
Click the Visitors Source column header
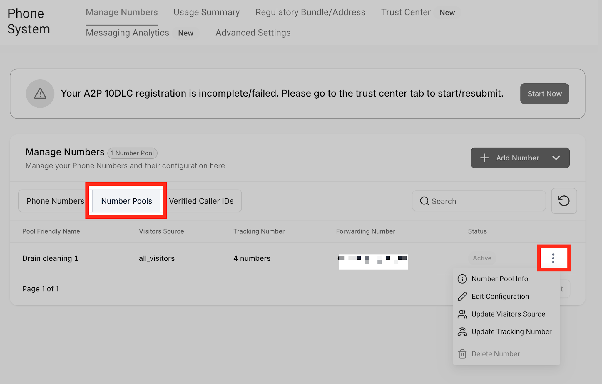coord(161,231)
